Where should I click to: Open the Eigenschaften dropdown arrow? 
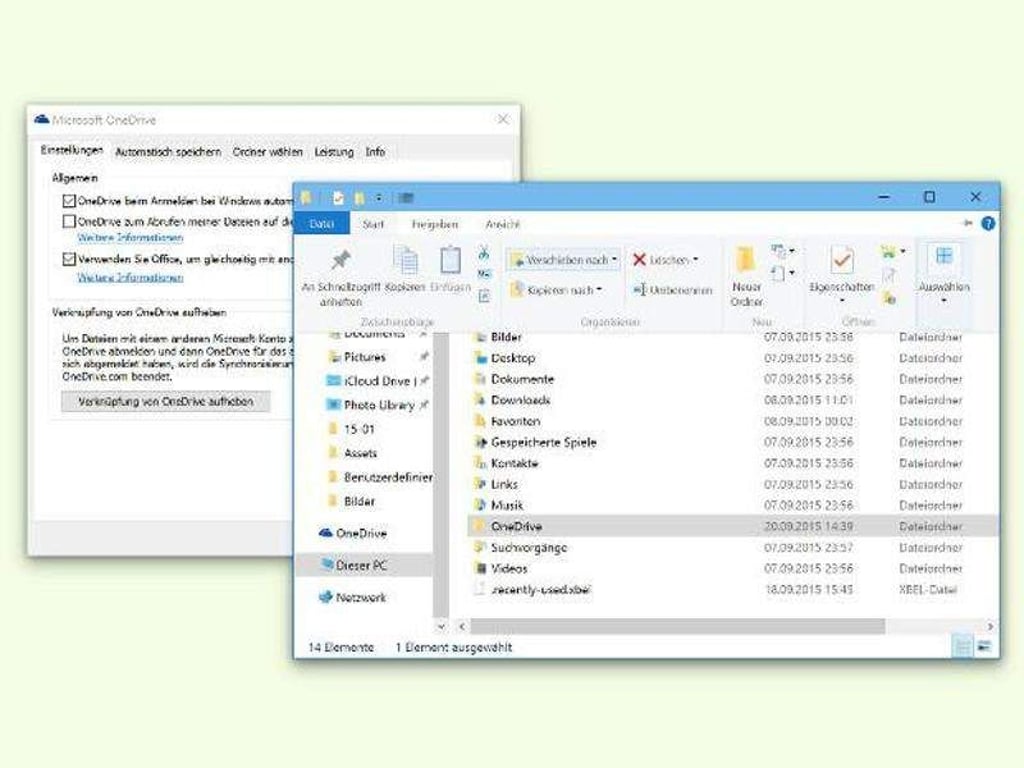(842, 301)
